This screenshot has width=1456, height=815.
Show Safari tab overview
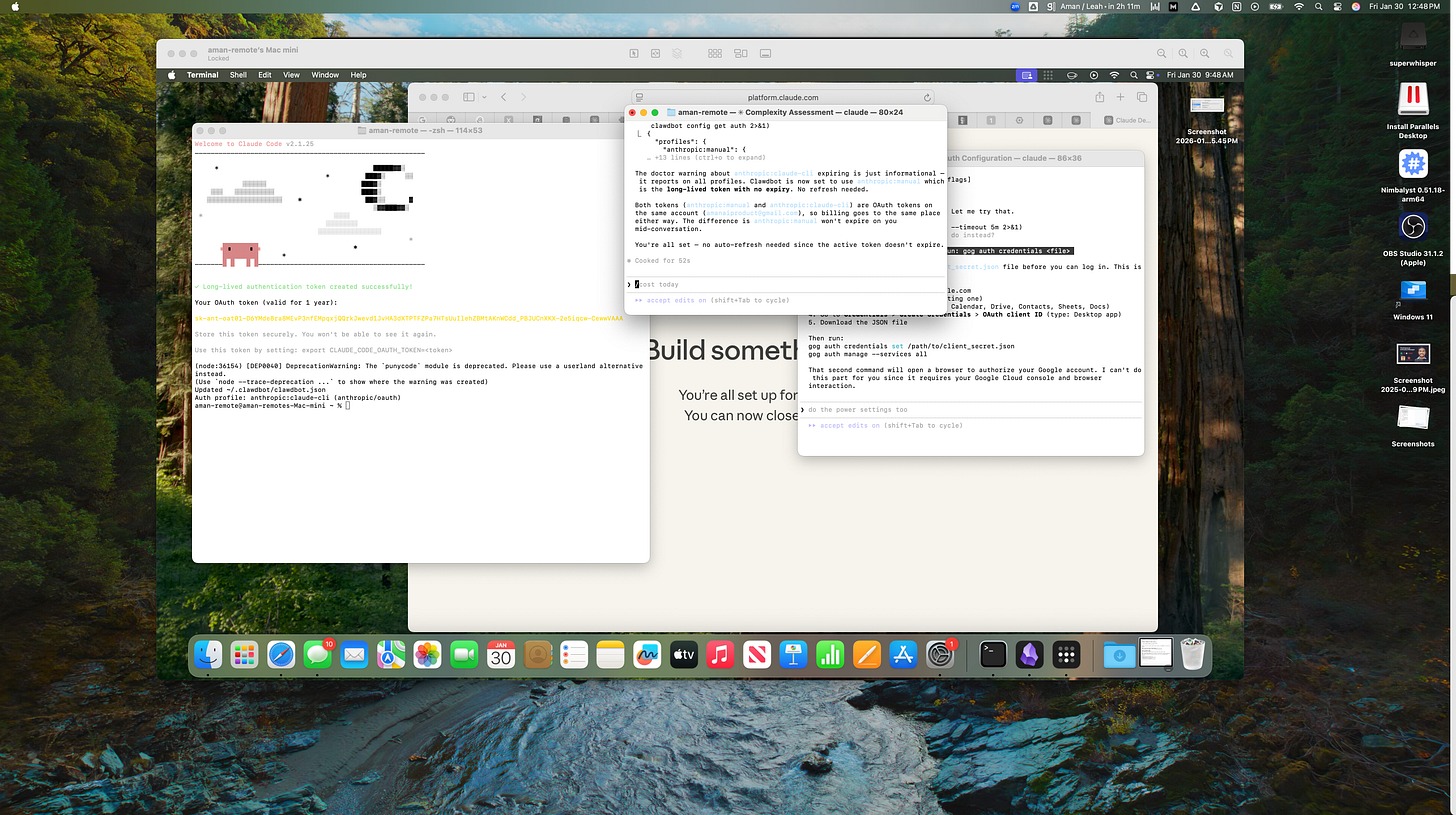point(1141,97)
